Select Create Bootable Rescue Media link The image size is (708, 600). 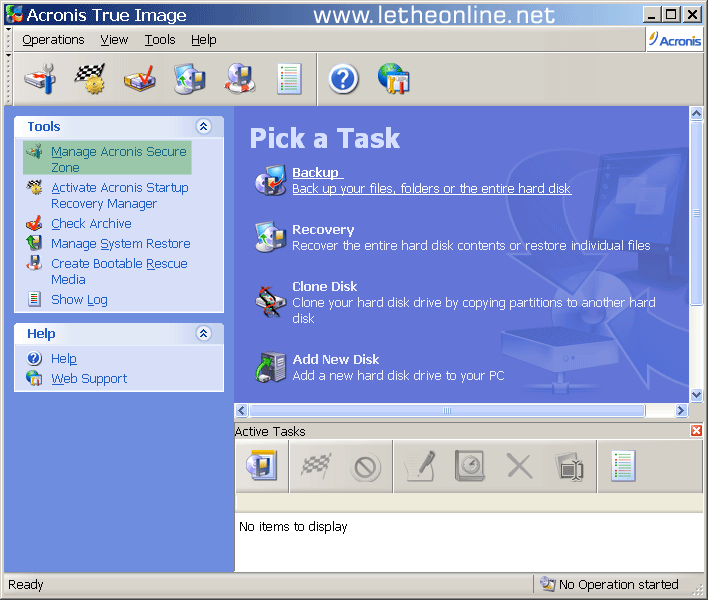pyautogui.click(x=119, y=271)
